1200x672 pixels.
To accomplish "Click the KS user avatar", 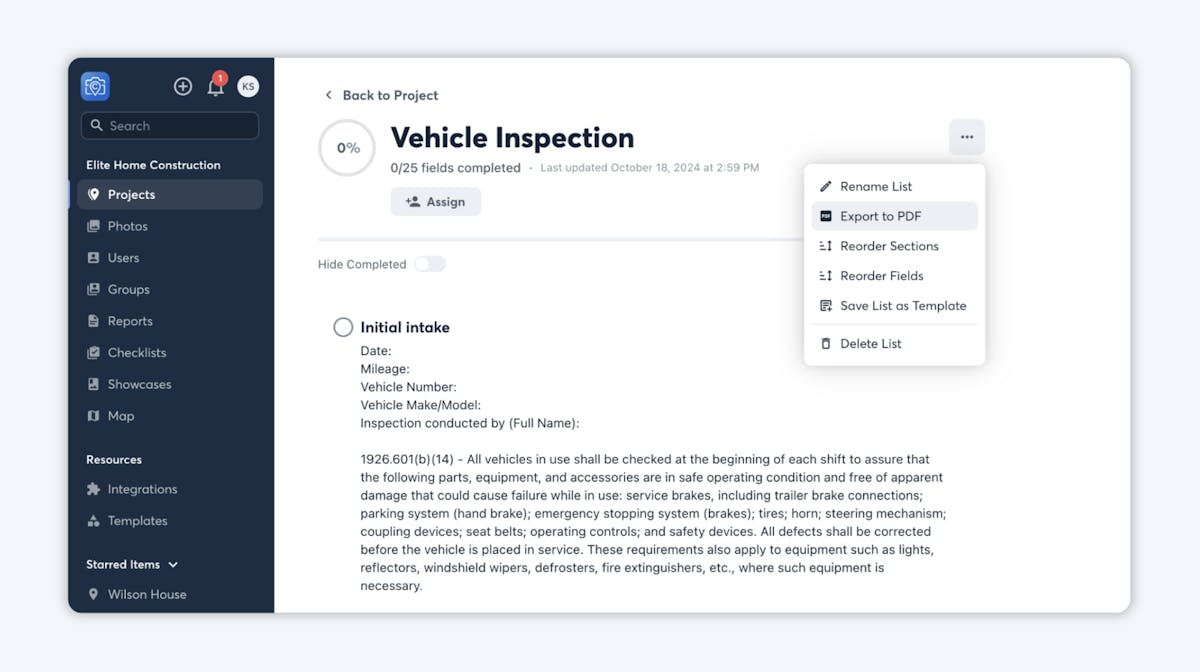I will [x=248, y=87].
